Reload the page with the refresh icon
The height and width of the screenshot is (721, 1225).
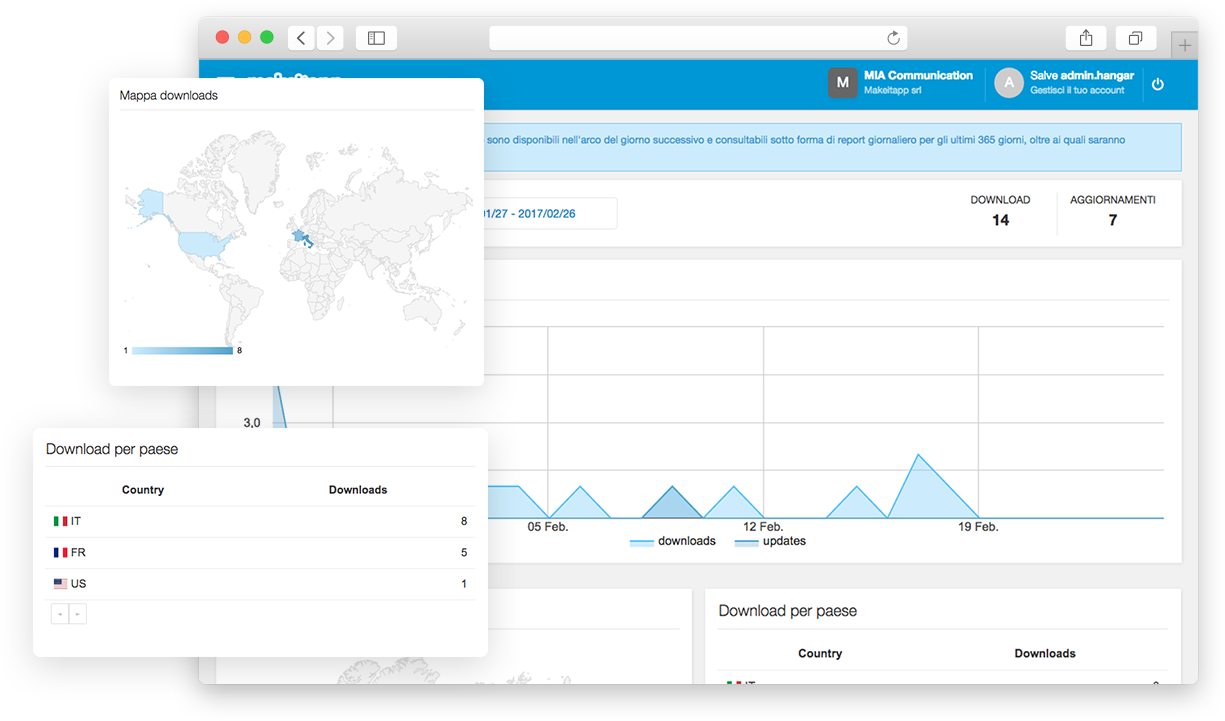(894, 38)
